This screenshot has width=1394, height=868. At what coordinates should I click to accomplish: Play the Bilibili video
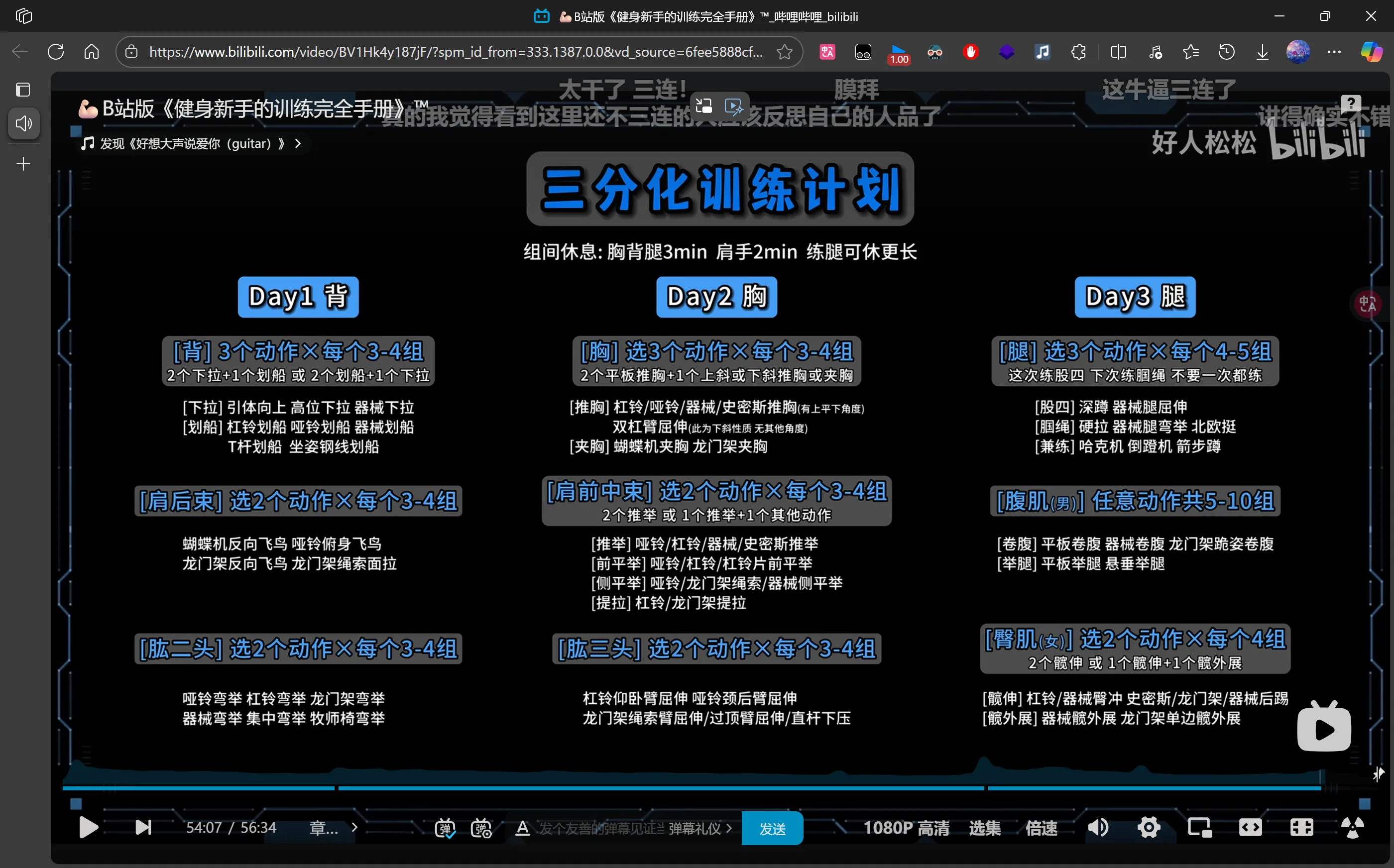click(x=89, y=827)
